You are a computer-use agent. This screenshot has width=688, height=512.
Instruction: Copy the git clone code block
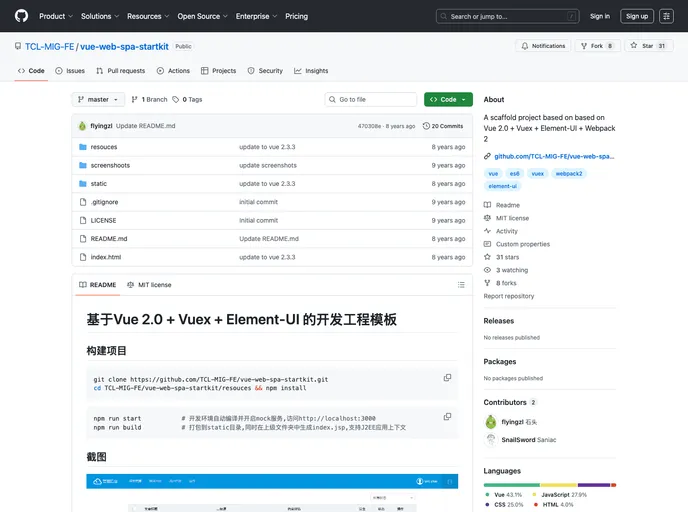(x=447, y=378)
